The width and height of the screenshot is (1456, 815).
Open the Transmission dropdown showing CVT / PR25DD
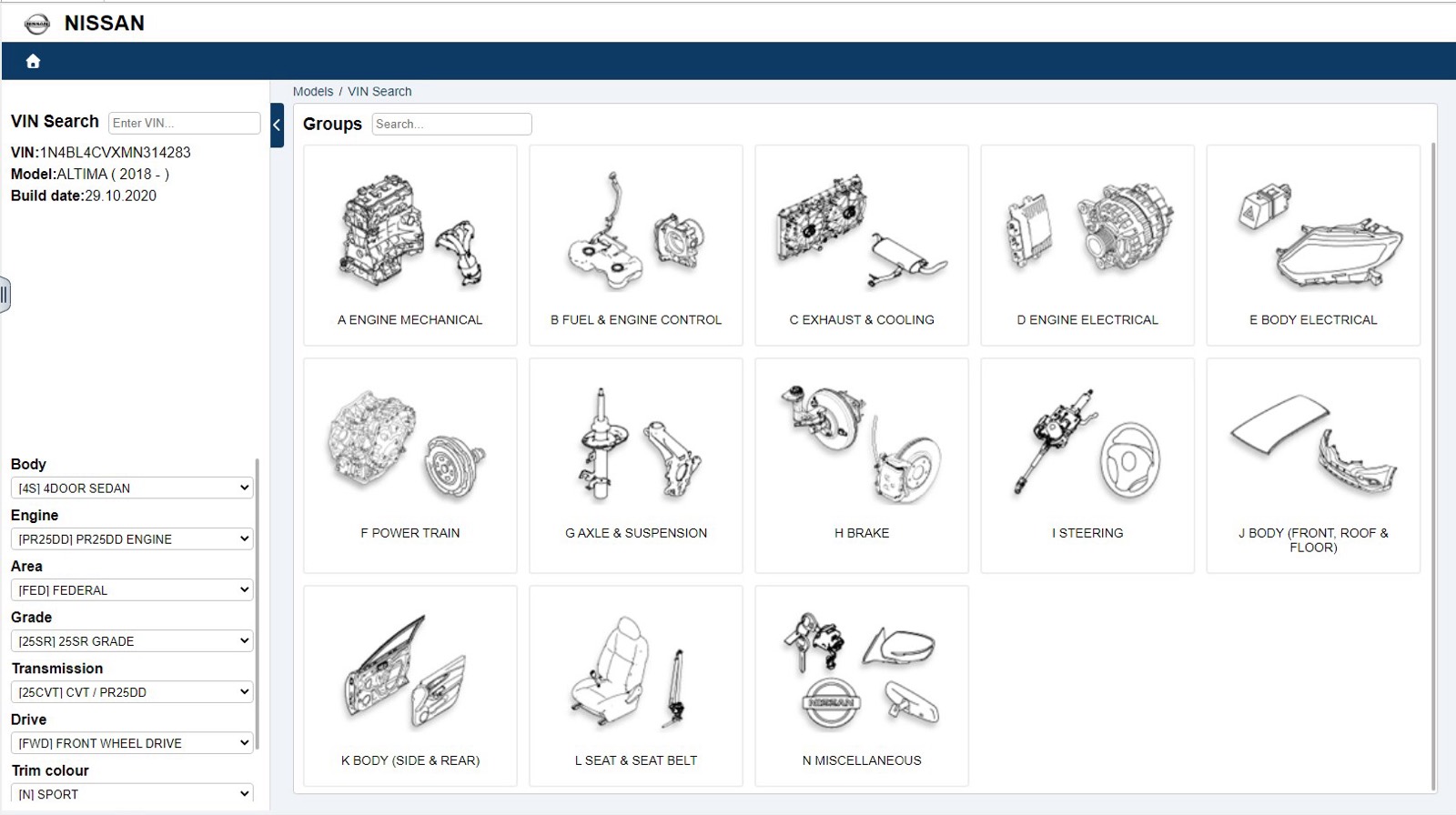[x=132, y=691]
